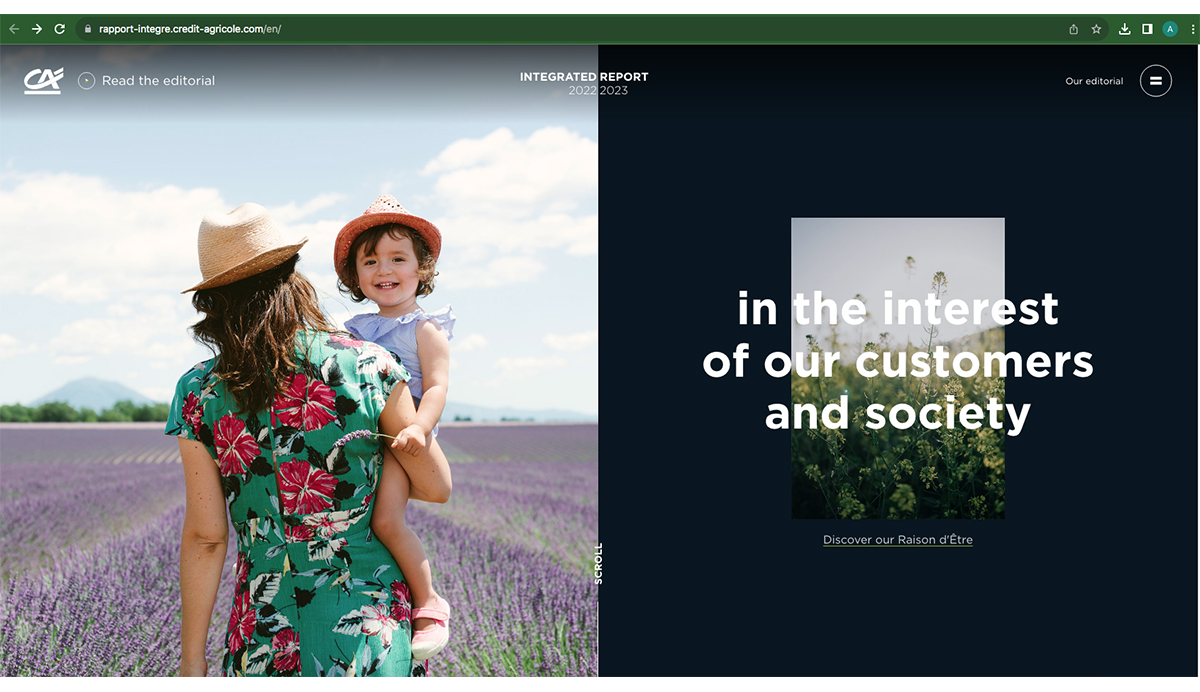Bookmark this page with the star icon
This screenshot has height=692, width=1200.
pos(1096,29)
